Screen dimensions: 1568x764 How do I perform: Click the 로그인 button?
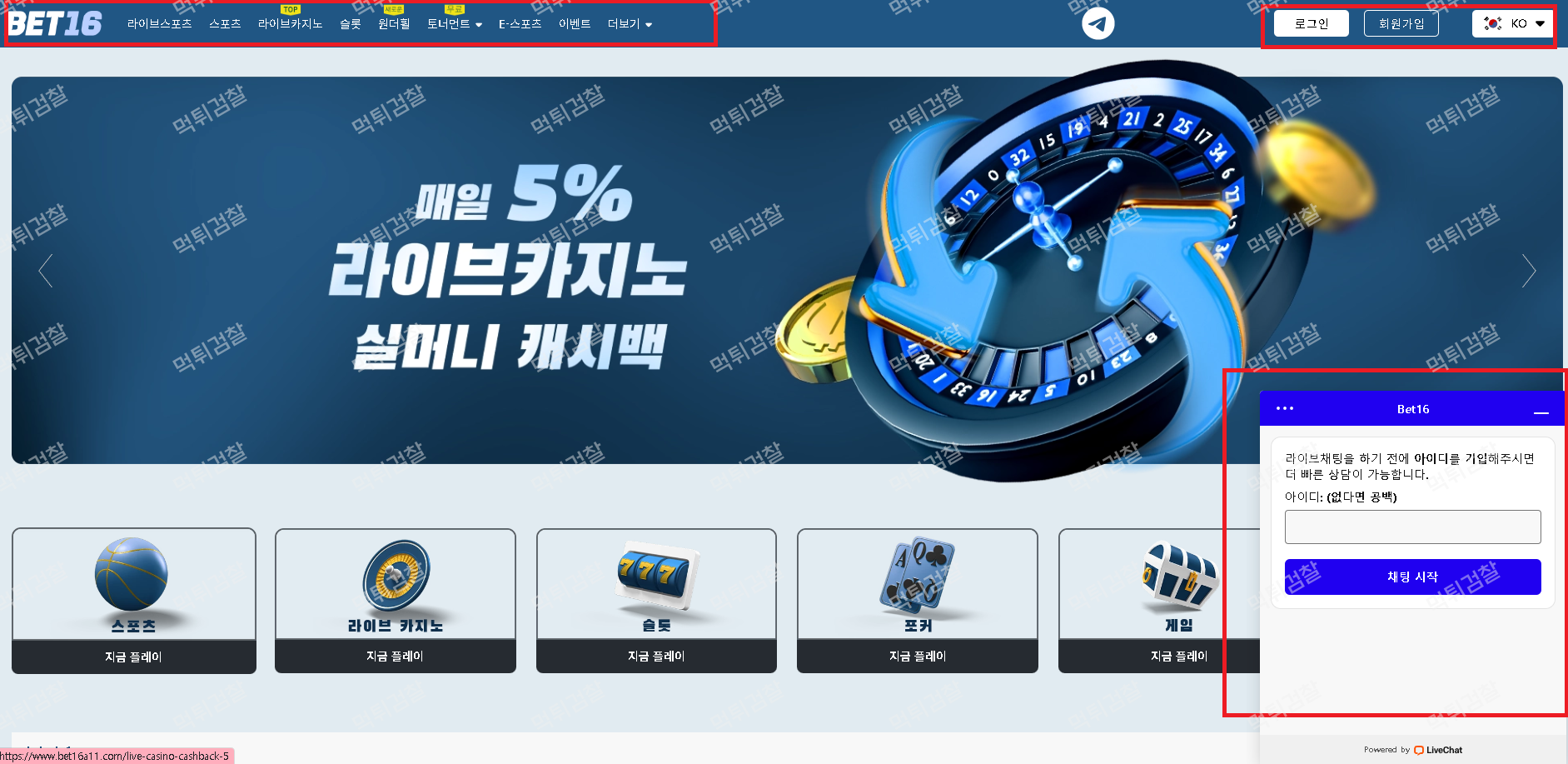[1312, 23]
